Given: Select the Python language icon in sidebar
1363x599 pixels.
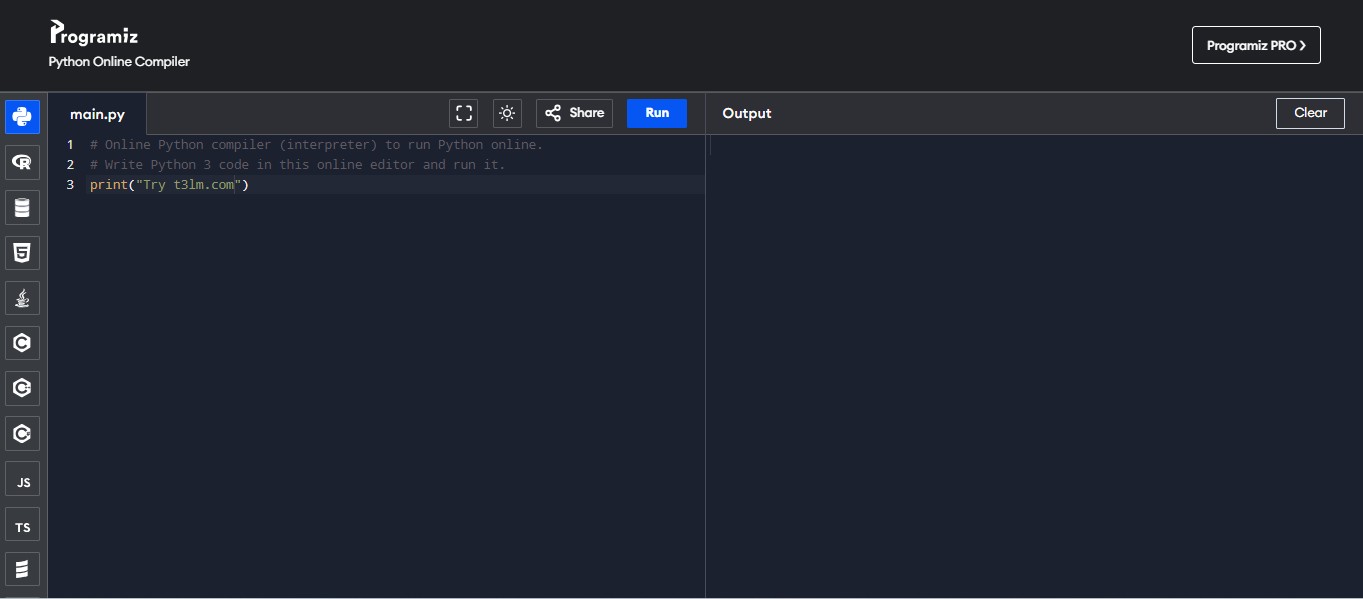Looking at the screenshot, I should (x=22, y=117).
